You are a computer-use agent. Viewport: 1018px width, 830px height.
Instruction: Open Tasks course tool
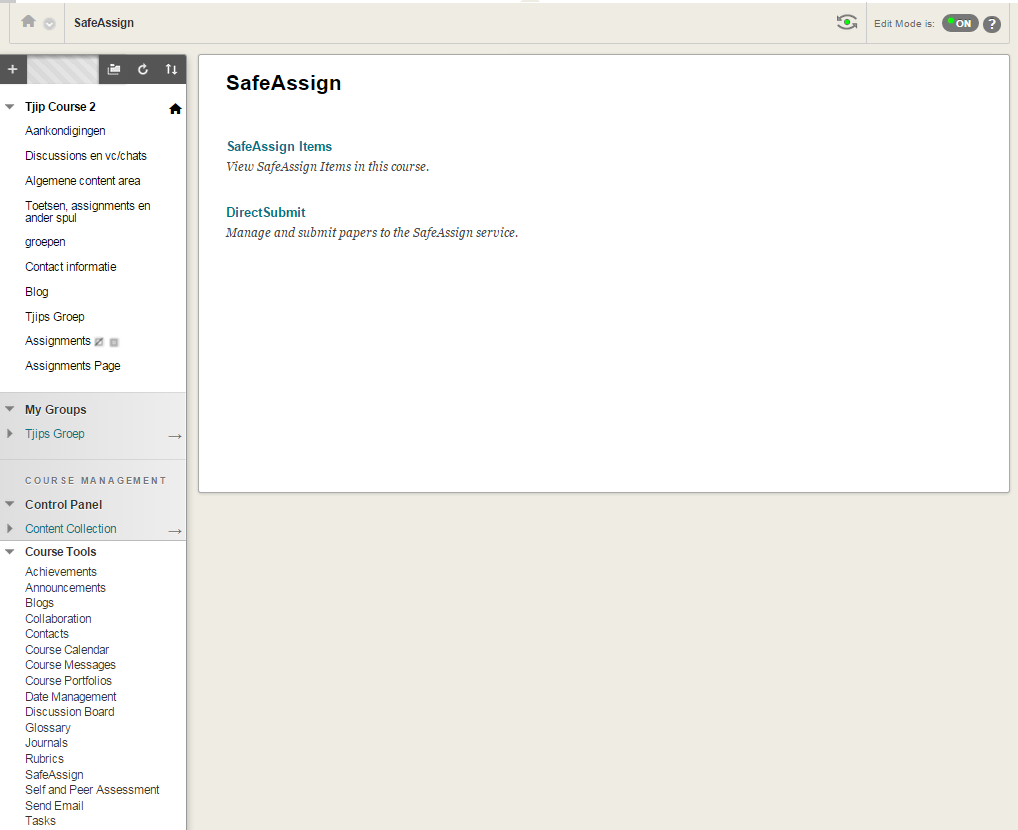tap(40, 821)
